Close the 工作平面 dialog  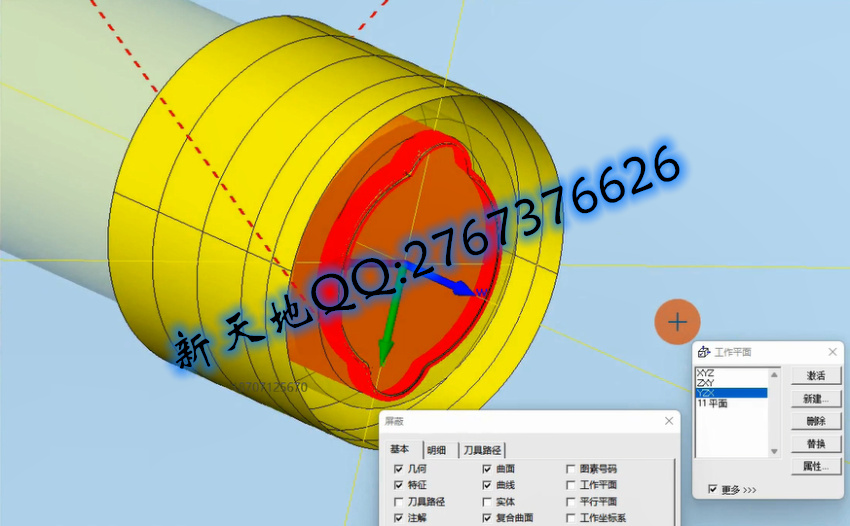coord(832,353)
